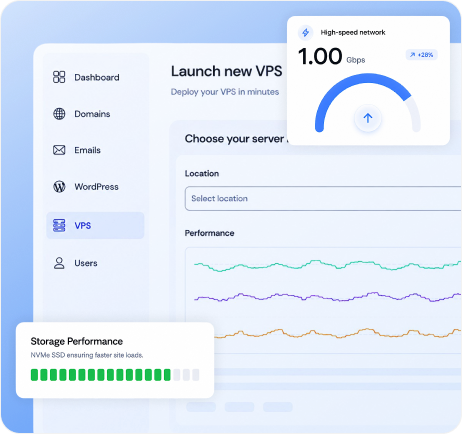Click the +28% trend badge
The height and width of the screenshot is (434, 462).
pyautogui.click(x=421, y=55)
